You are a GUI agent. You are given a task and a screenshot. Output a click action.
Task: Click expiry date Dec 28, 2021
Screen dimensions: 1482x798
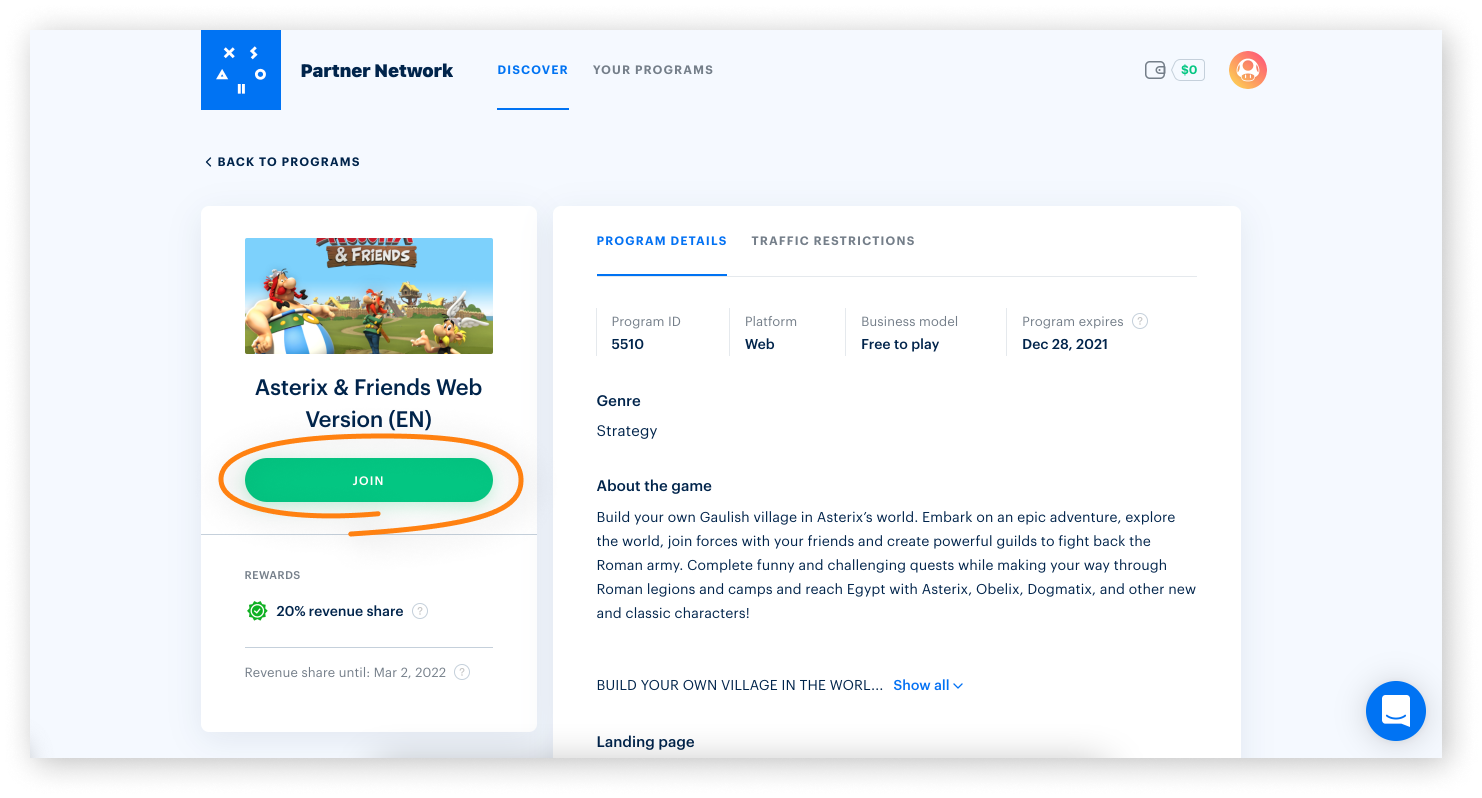click(x=1065, y=344)
